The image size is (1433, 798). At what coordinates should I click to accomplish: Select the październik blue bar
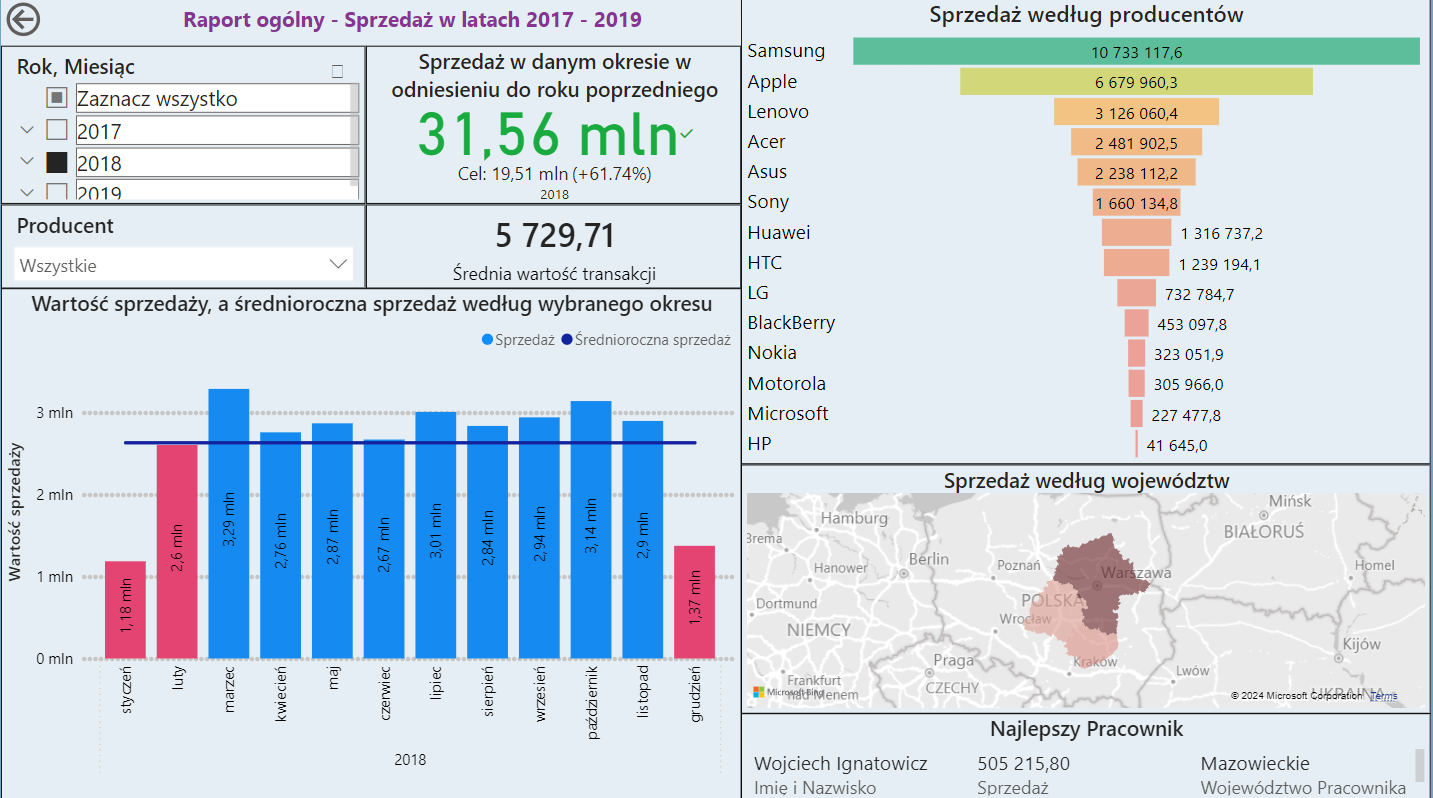point(591,530)
